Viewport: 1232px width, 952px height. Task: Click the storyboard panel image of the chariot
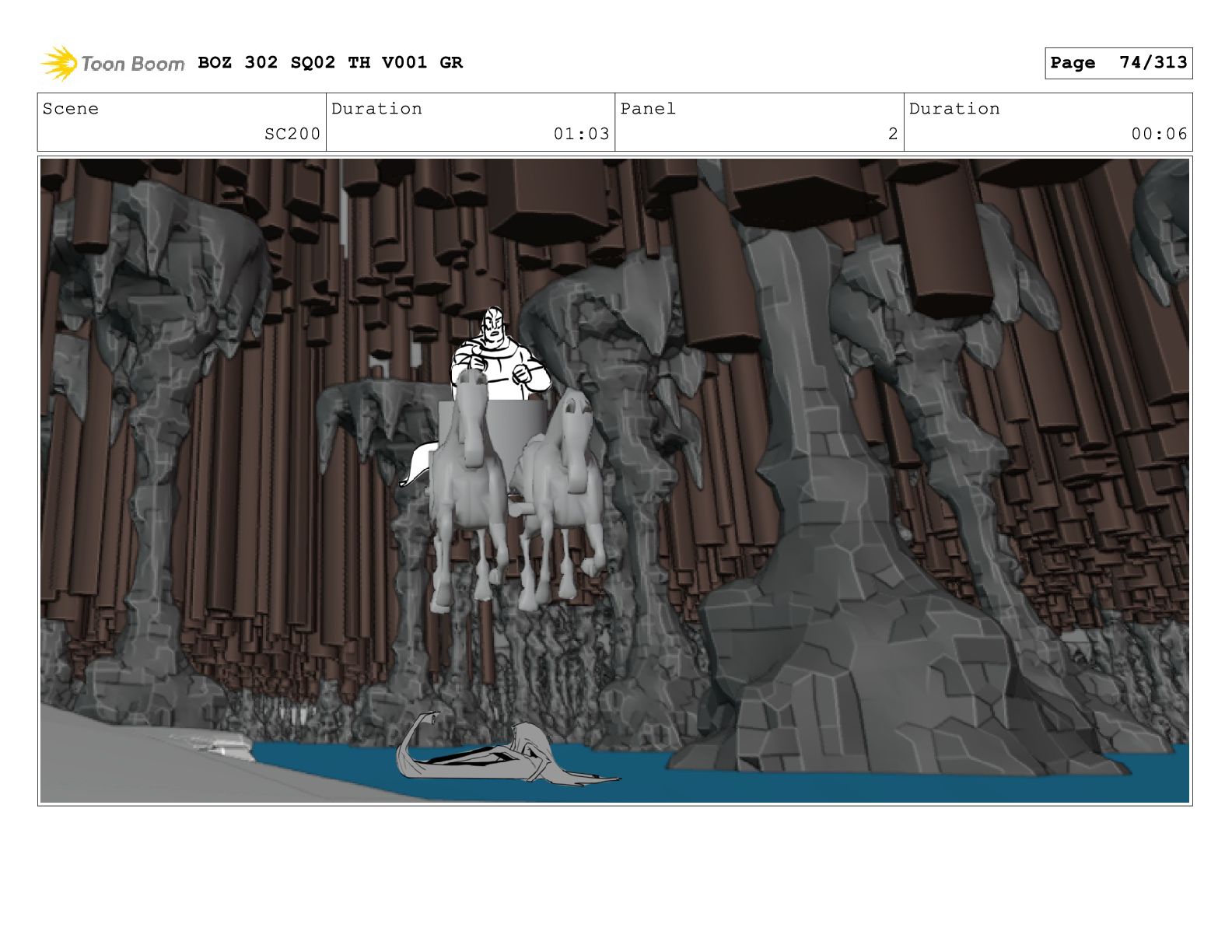614,481
